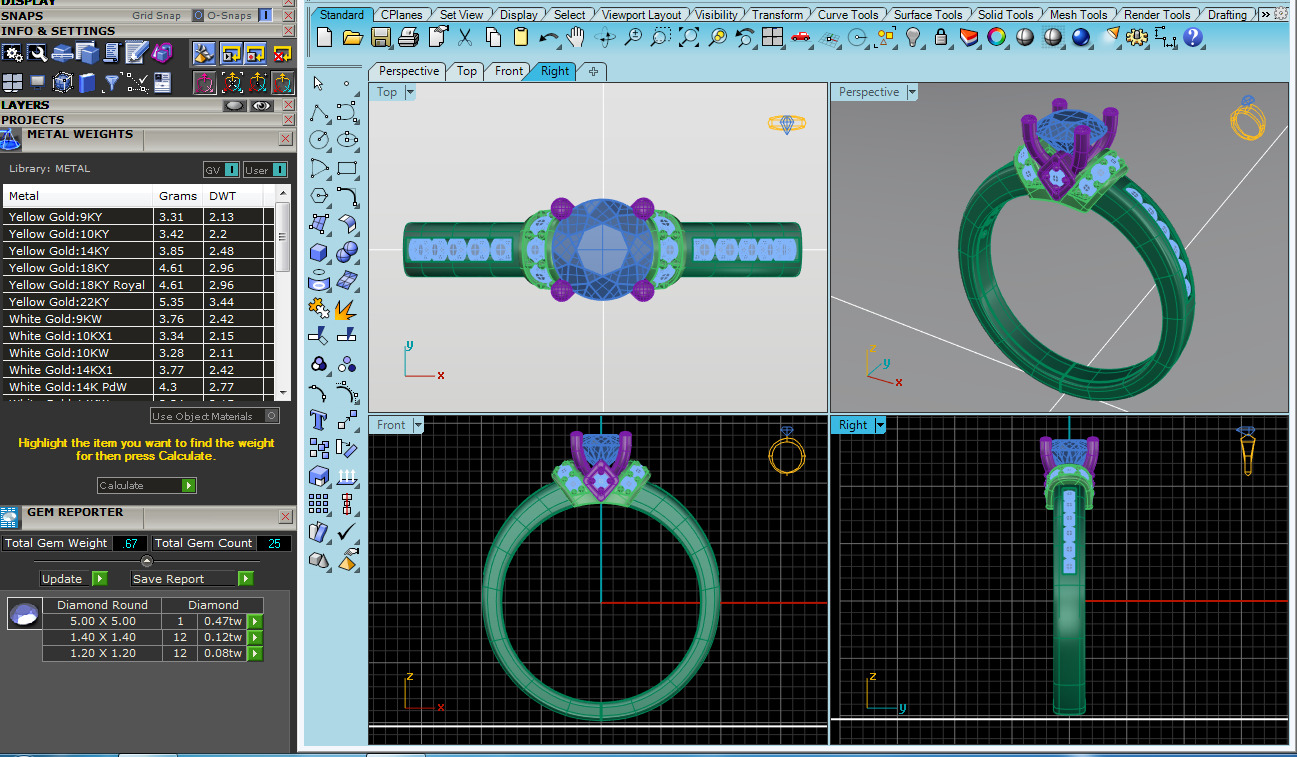Select the Pan hand tool

click(576, 38)
